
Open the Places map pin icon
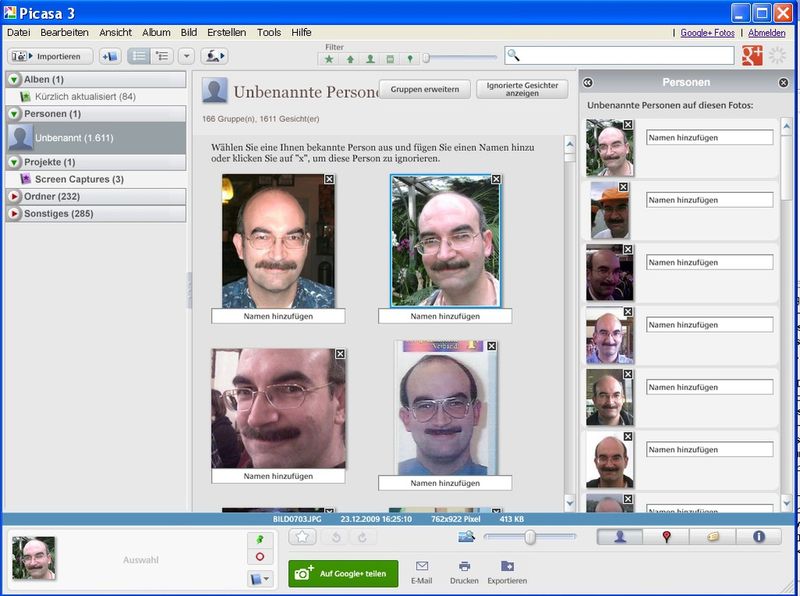(664, 538)
